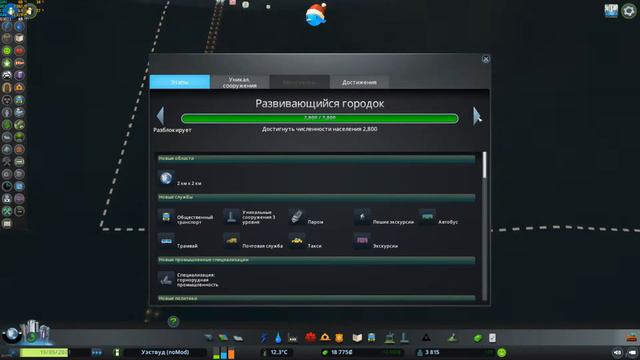Open the Healthcare red cross menu

click(310, 338)
